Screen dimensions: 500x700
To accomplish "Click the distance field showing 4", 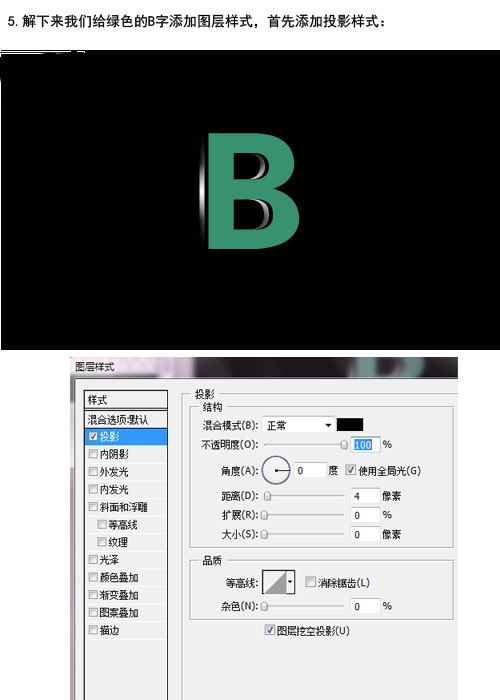I will [x=365, y=496].
